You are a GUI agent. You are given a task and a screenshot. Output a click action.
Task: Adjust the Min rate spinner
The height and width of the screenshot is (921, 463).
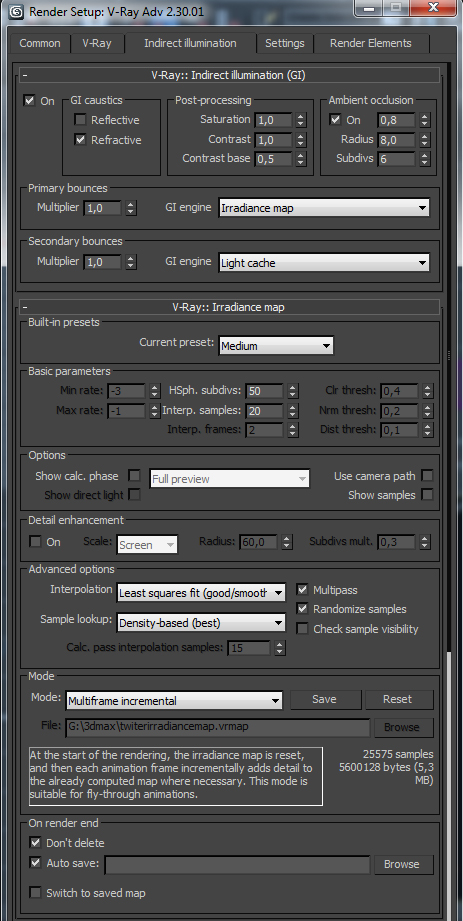154,391
